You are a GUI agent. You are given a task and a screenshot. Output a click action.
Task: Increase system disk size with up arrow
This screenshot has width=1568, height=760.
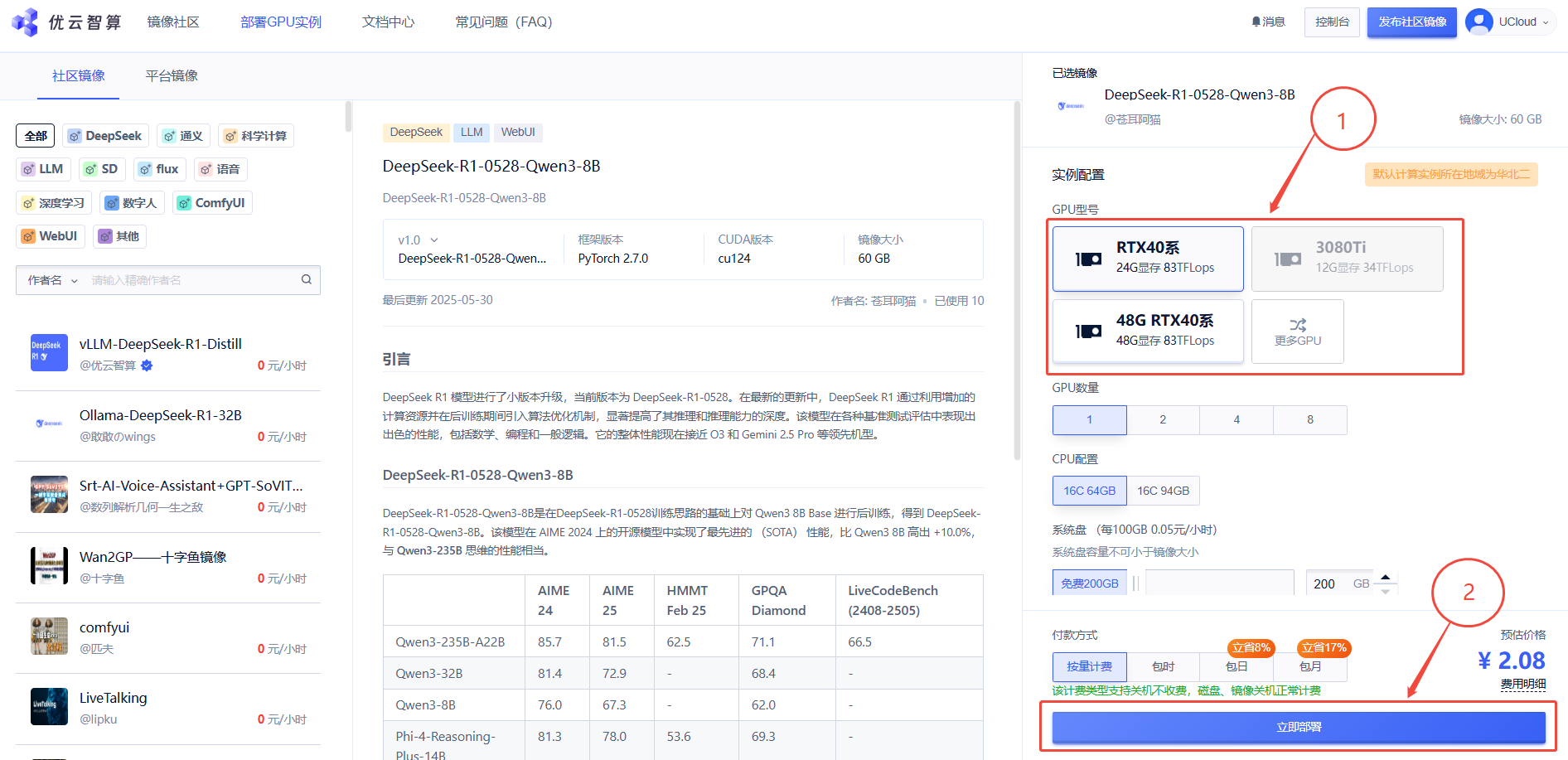(x=1385, y=577)
